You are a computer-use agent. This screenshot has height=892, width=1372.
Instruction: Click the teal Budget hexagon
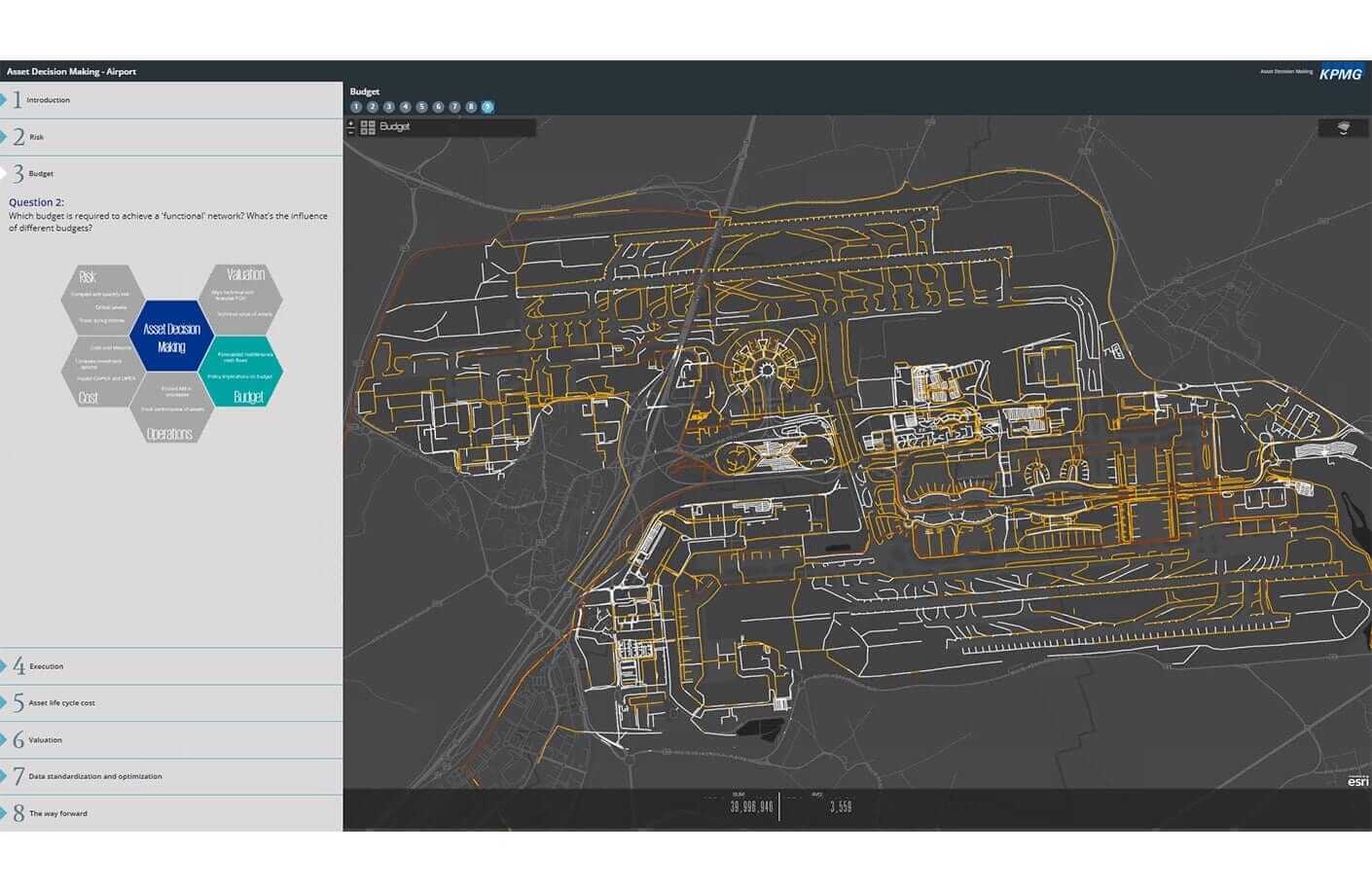point(241,372)
